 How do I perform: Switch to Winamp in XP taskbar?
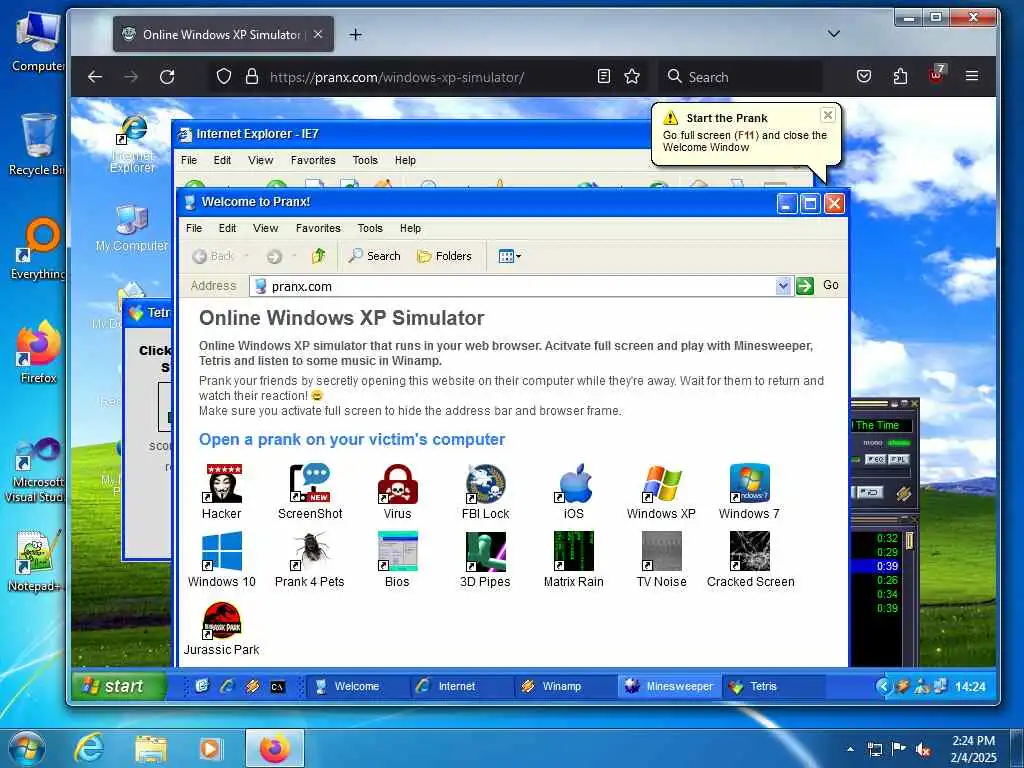pos(565,686)
